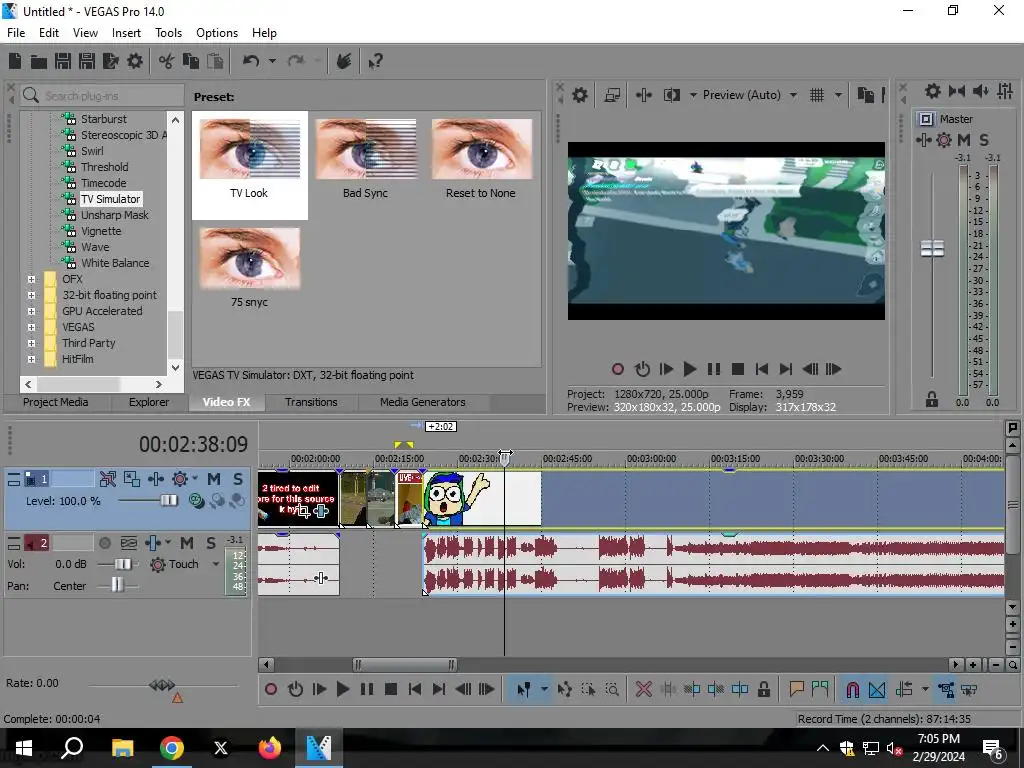The width and height of the screenshot is (1024, 768).
Task: Open preview window Project Video Properties gear
Action: point(580,95)
